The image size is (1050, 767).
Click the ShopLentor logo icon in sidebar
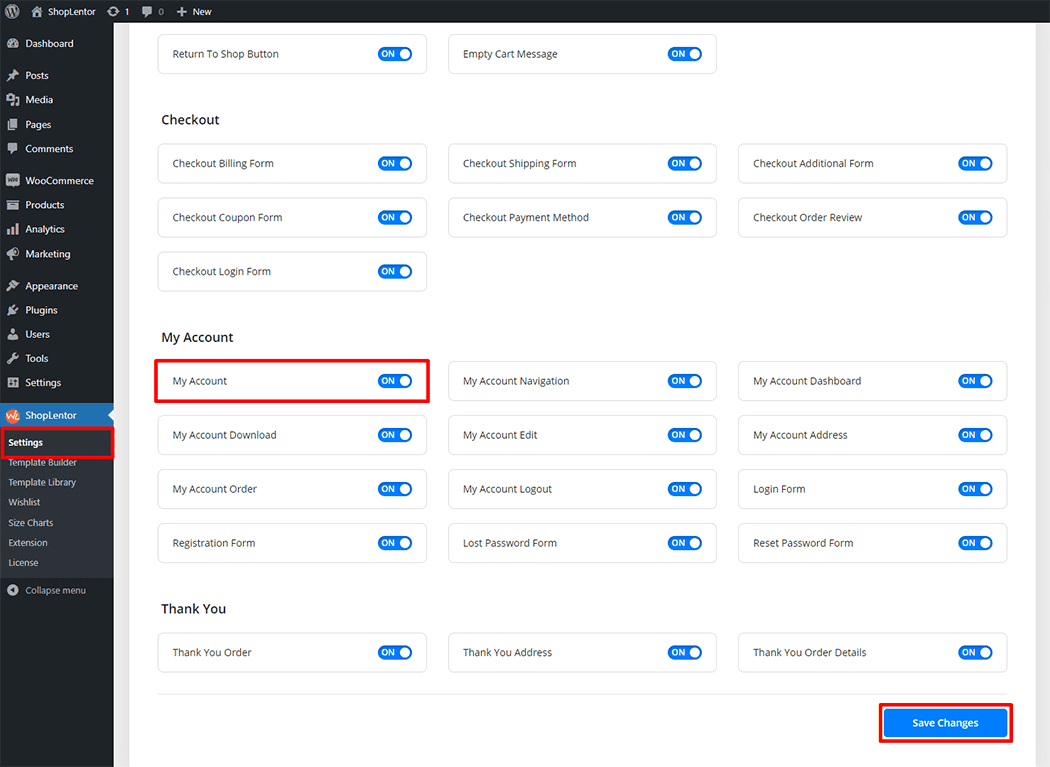pyautogui.click(x=13, y=416)
